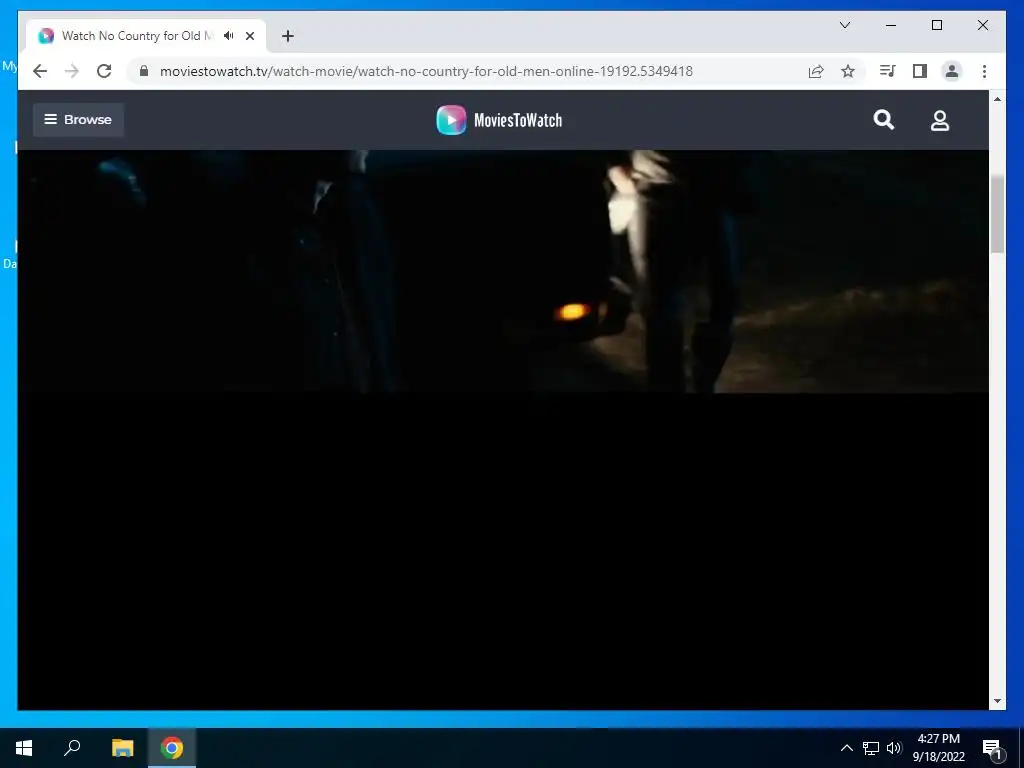
Task: Toggle Chrome side panel
Action: click(x=920, y=71)
